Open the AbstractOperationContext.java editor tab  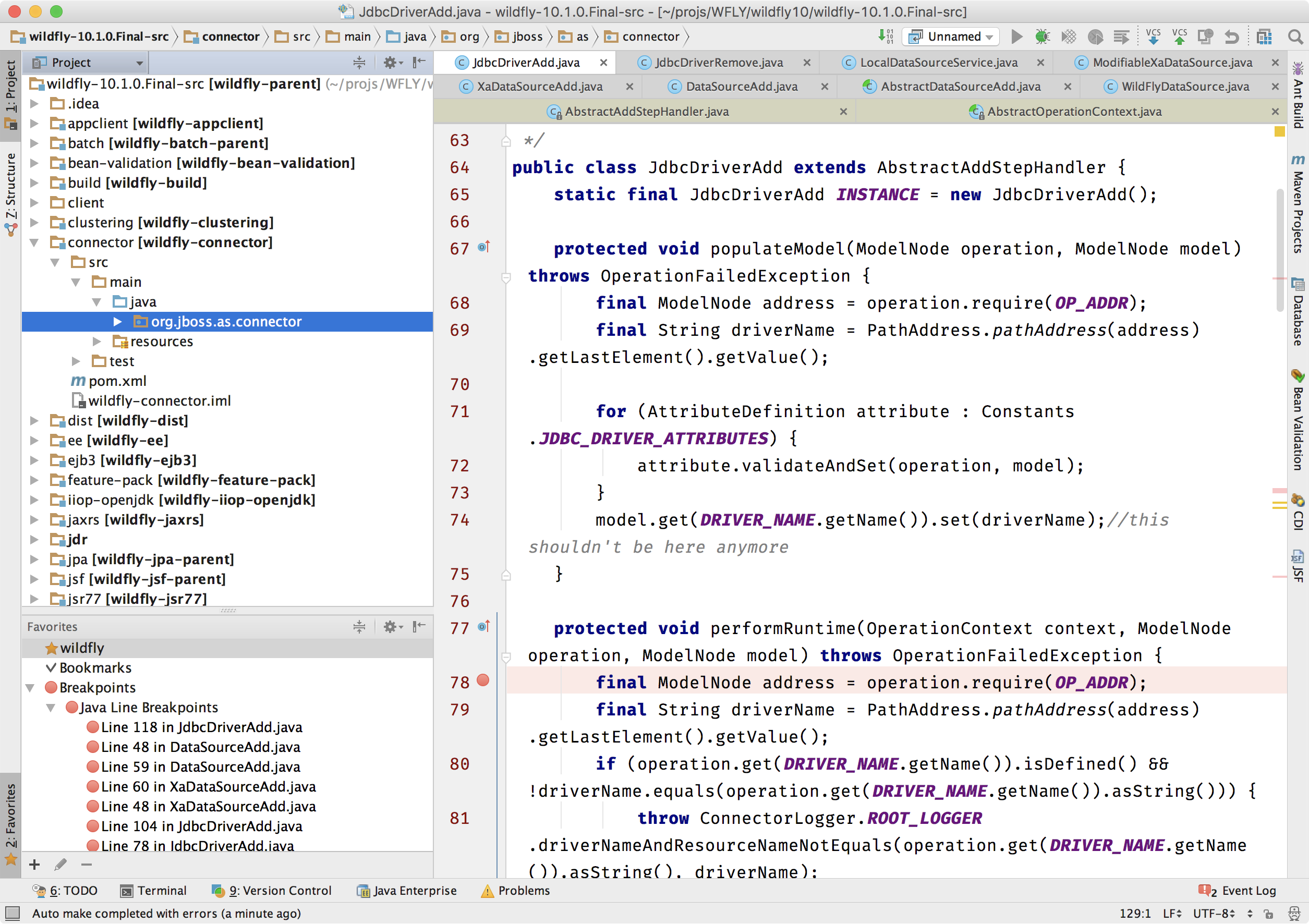click(1074, 112)
